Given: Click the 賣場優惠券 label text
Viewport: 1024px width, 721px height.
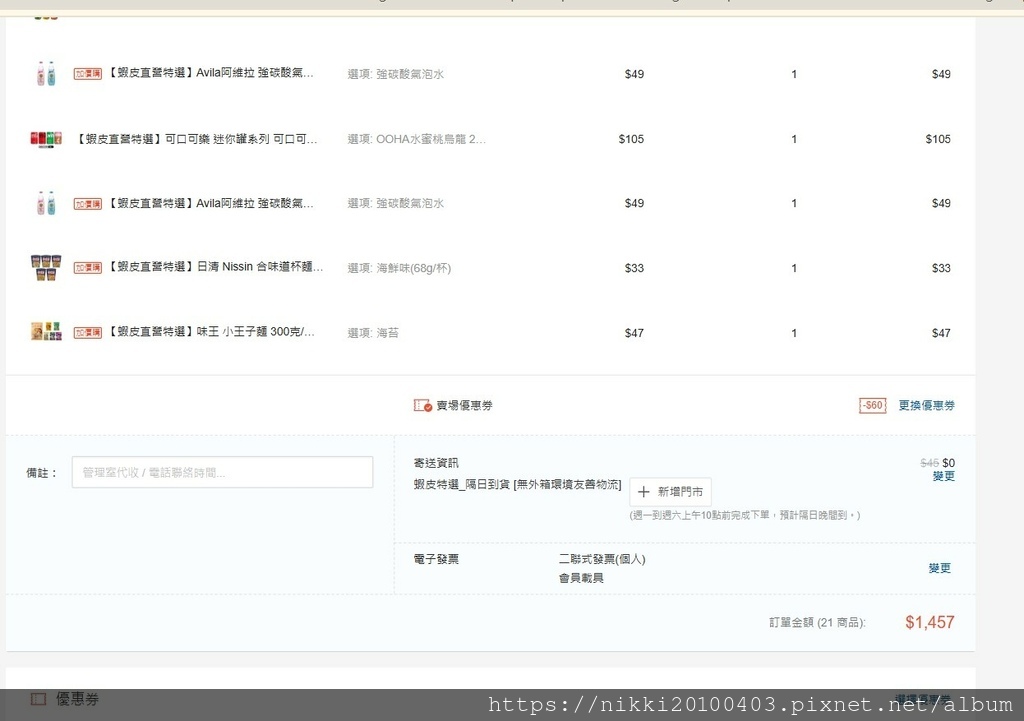Looking at the screenshot, I should [x=464, y=406].
